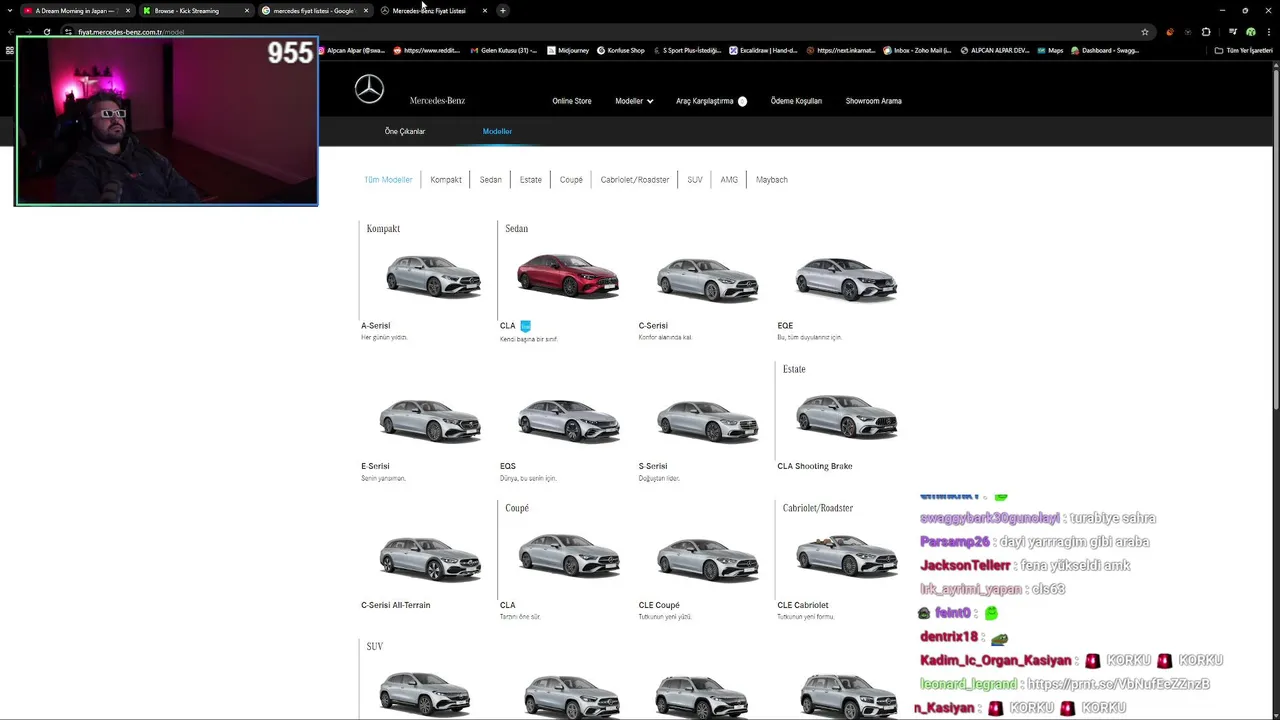Click the Araç Karşılaştırma counter badge
This screenshot has height=720, width=1280.
tap(742, 101)
